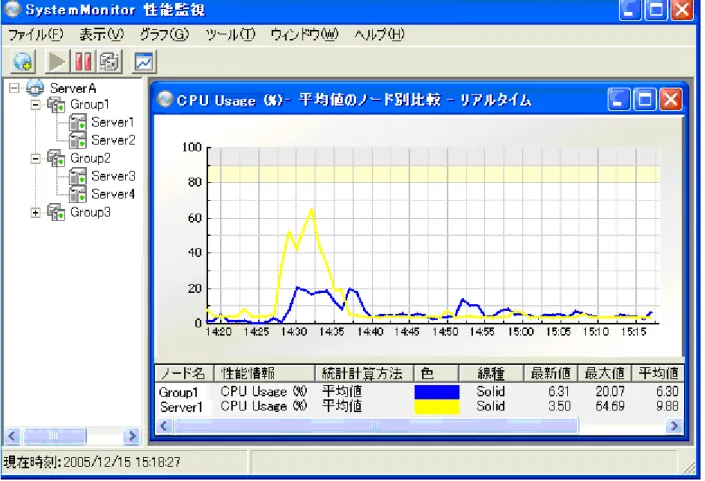Open the ヘルプ(H) menu
This screenshot has height=481, width=705.
379,35
